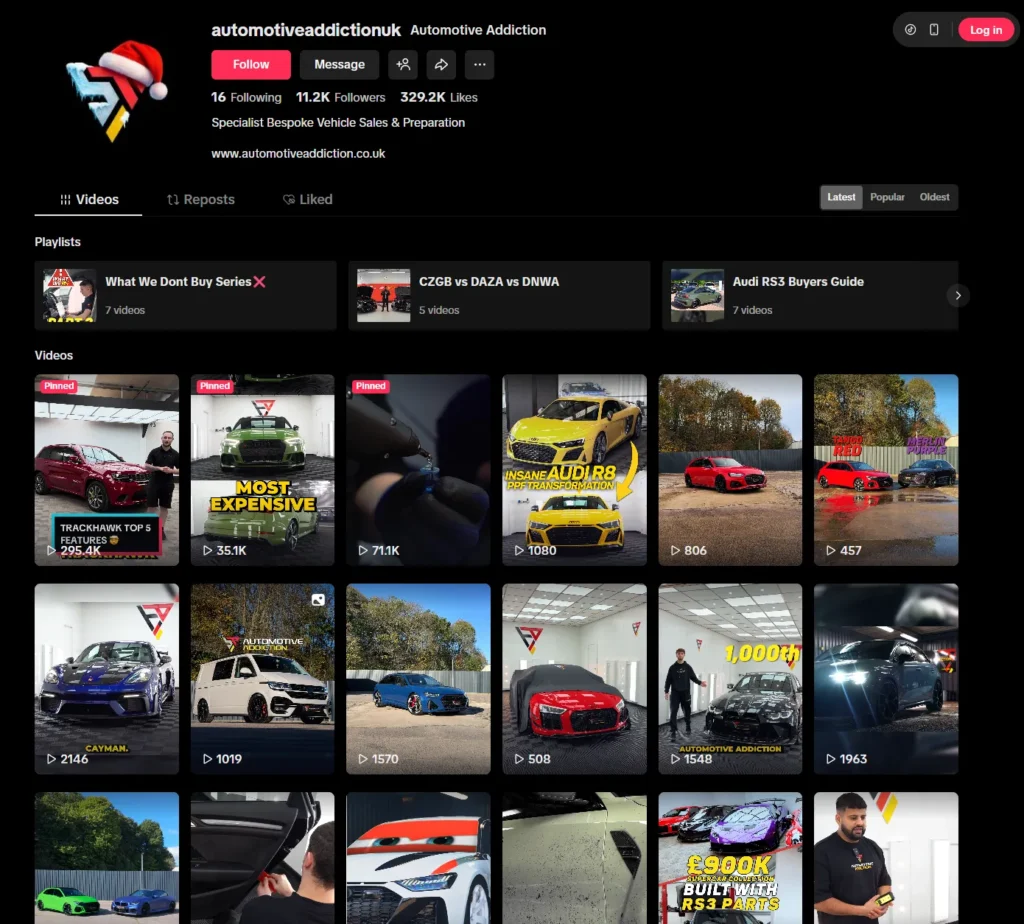This screenshot has width=1024, height=924.
Task: Click the Log in button
Action: pos(985,30)
